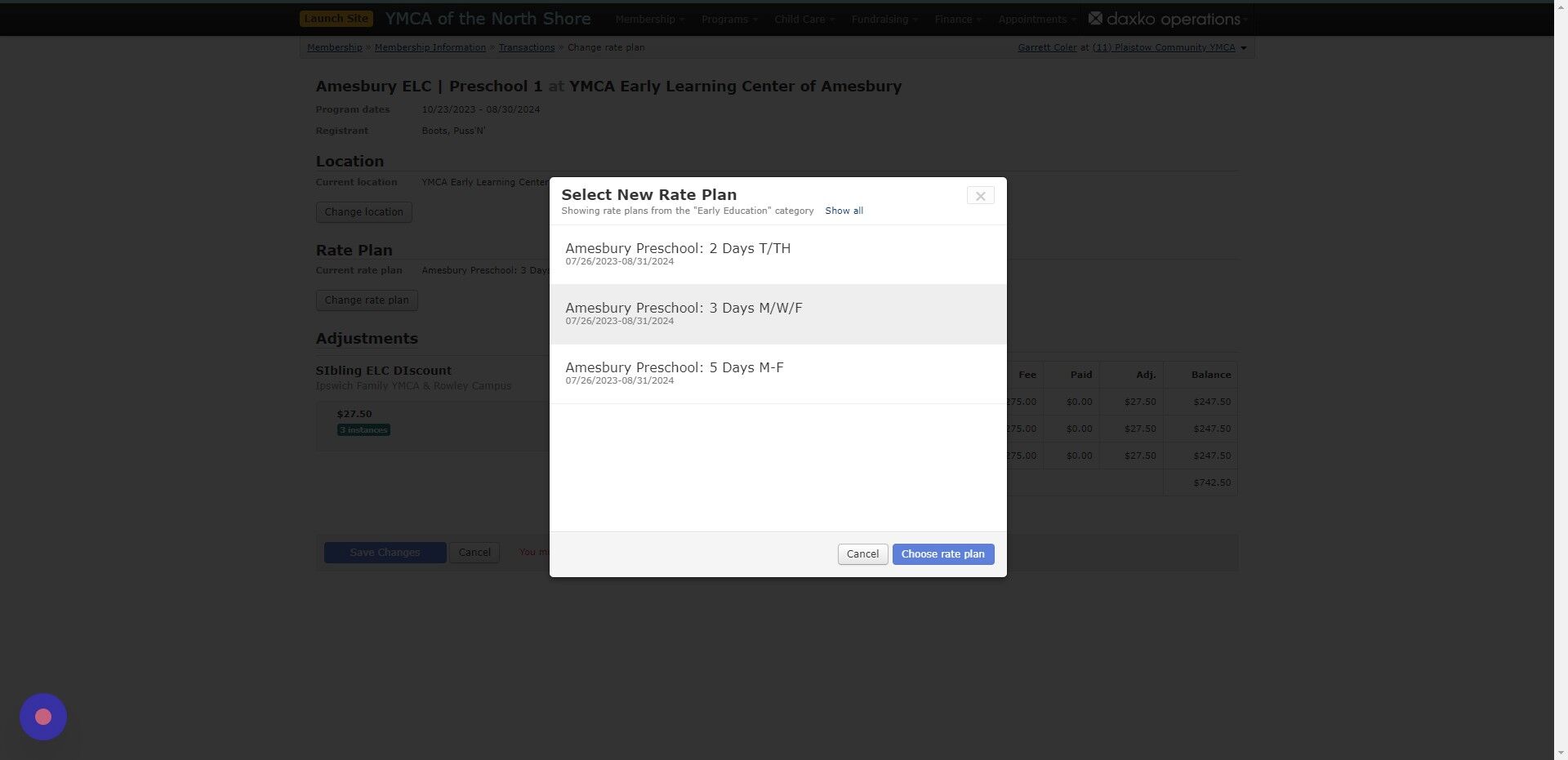The height and width of the screenshot is (760, 1568).
Task: Click the Launch Site badge
Action: [336, 18]
